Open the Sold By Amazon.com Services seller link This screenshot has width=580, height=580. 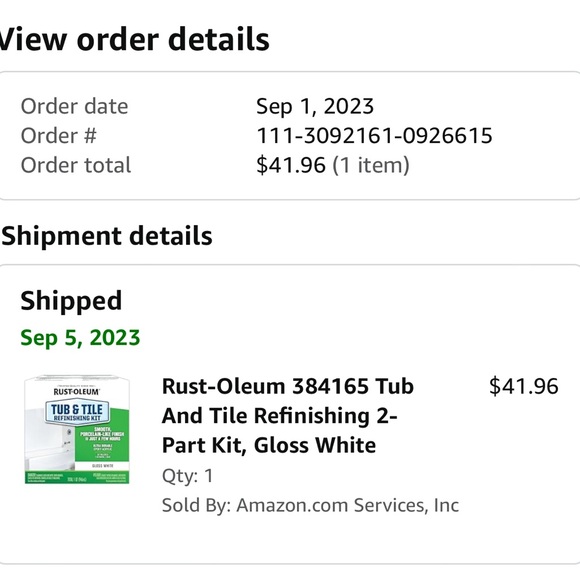coord(310,505)
